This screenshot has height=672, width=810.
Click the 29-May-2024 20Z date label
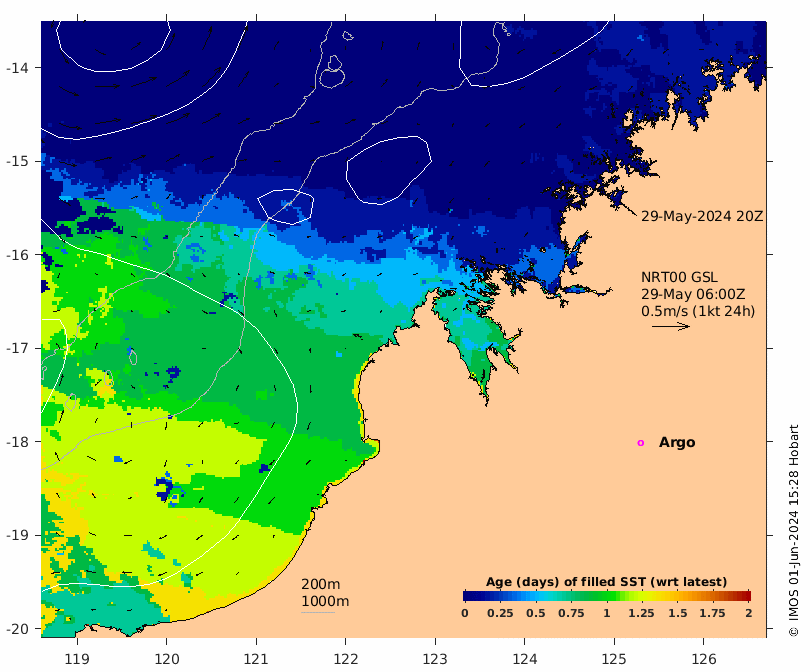point(702,216)
